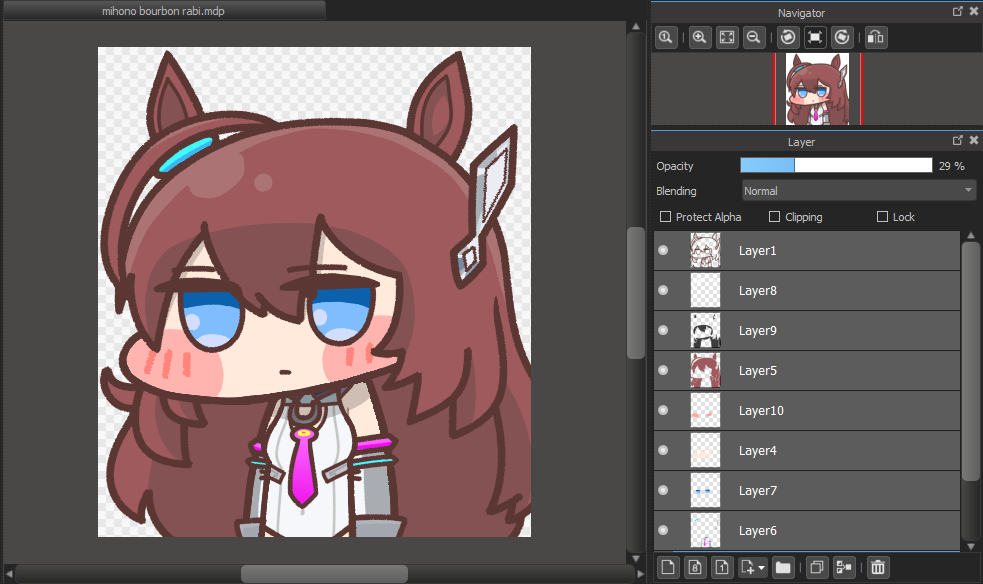Rotate canvas clockwise in Navigator
This screenshot has height=584, width=983.
843,38
